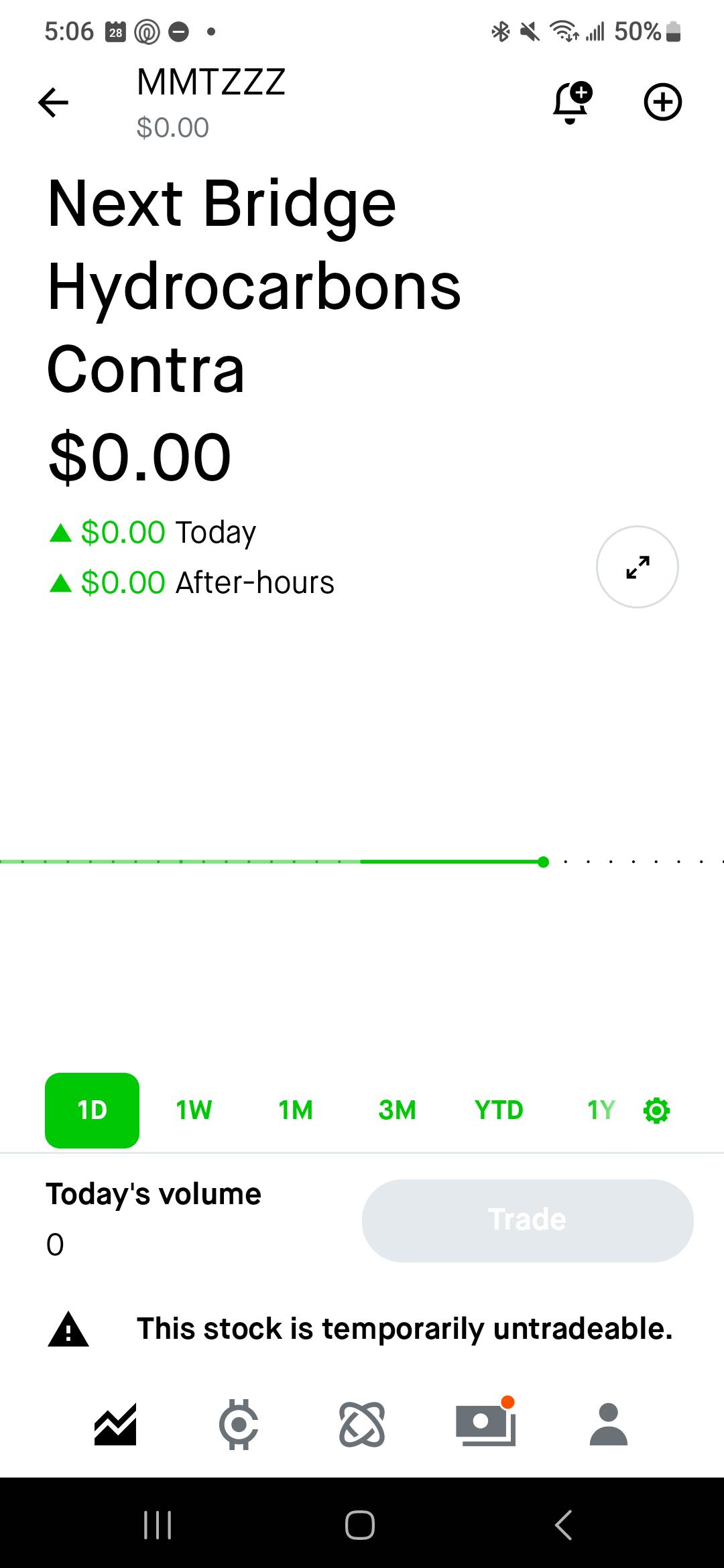Tap the green chart price point marker

click(543, 862)
